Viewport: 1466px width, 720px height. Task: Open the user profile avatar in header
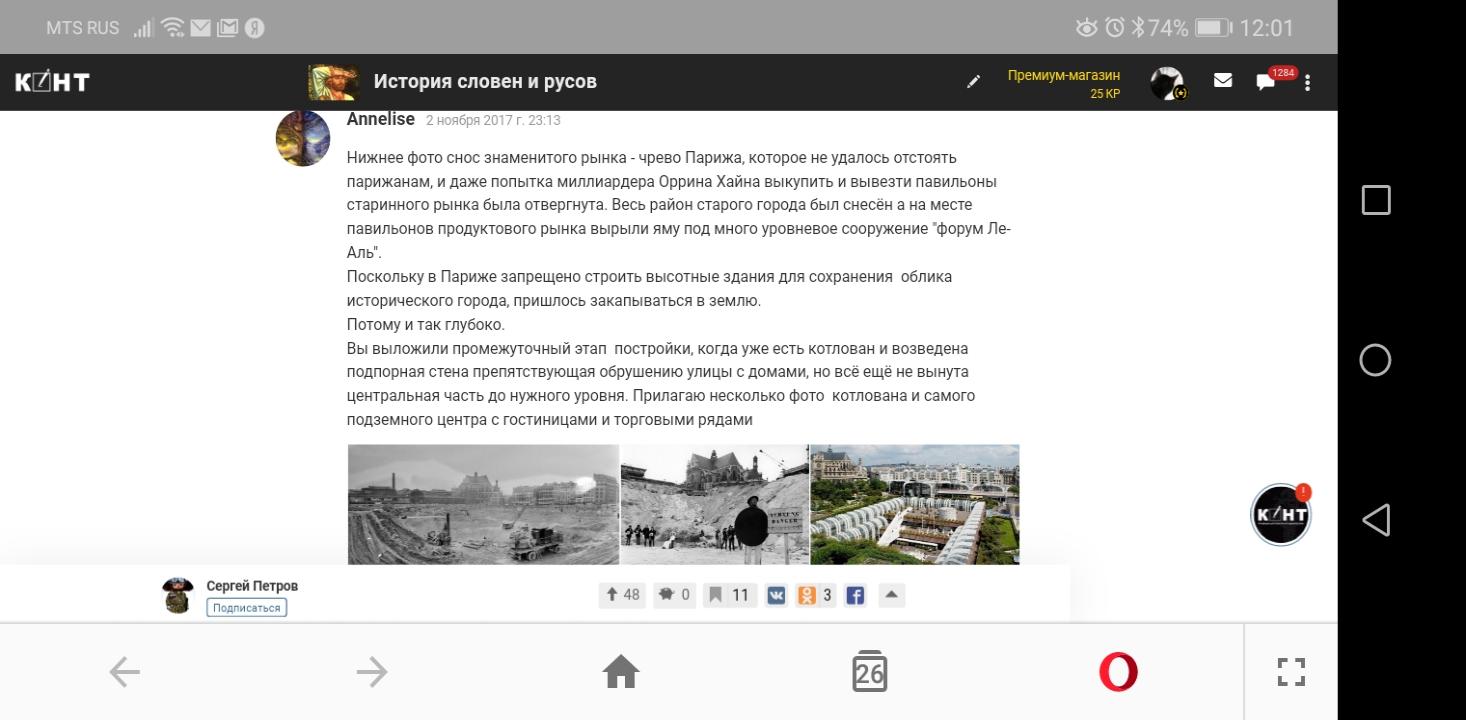(x=1167, y=83)
